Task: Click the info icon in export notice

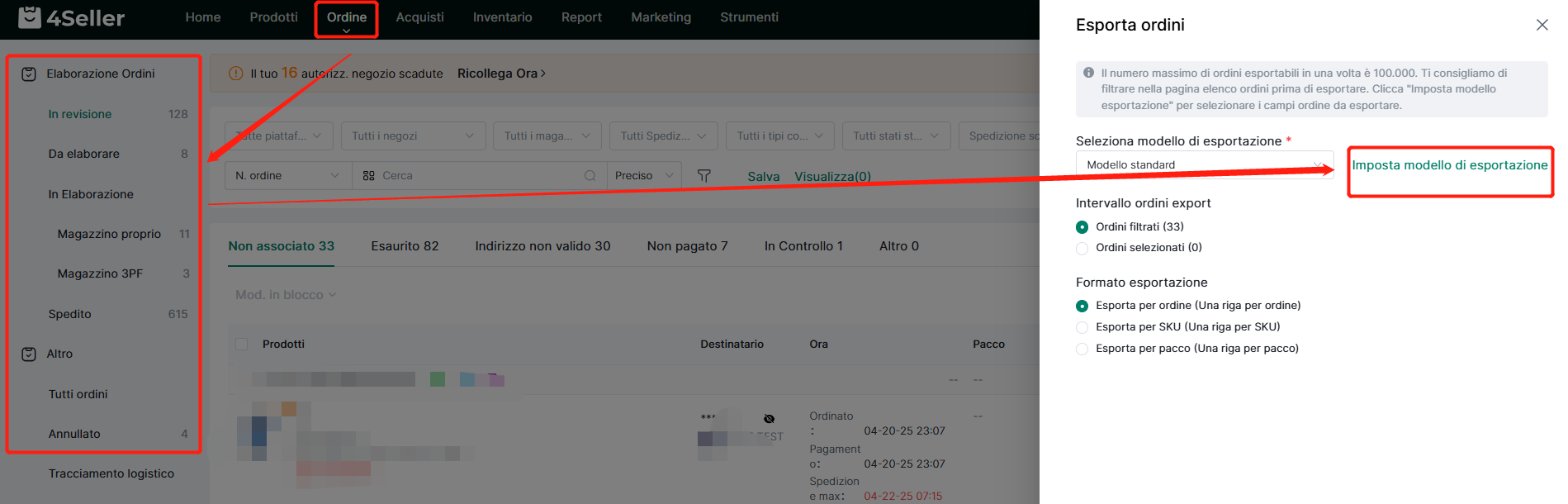Action: pyautogui.click(x=1088, y=73)
